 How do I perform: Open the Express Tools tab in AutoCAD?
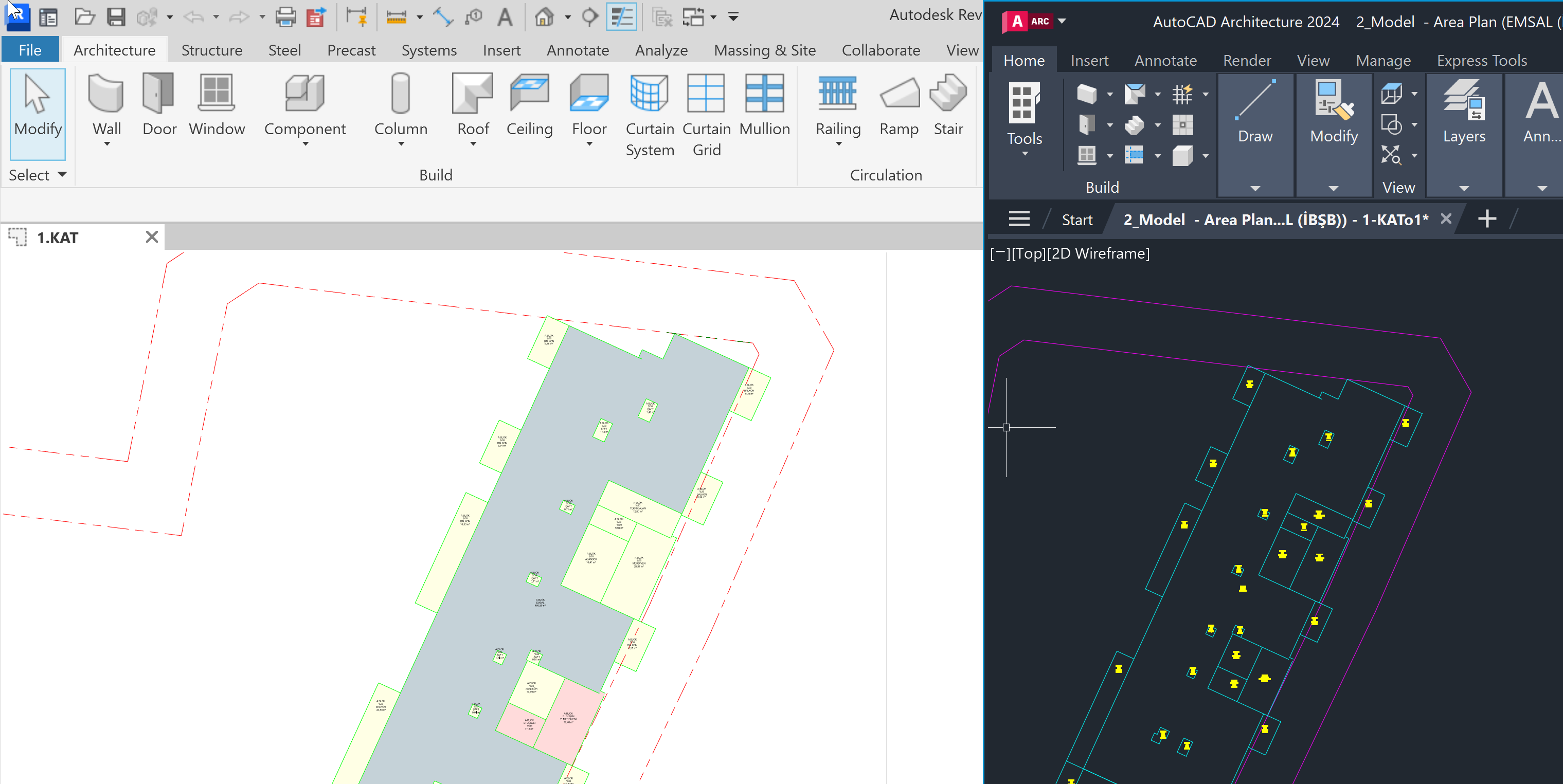[1481, 60]
